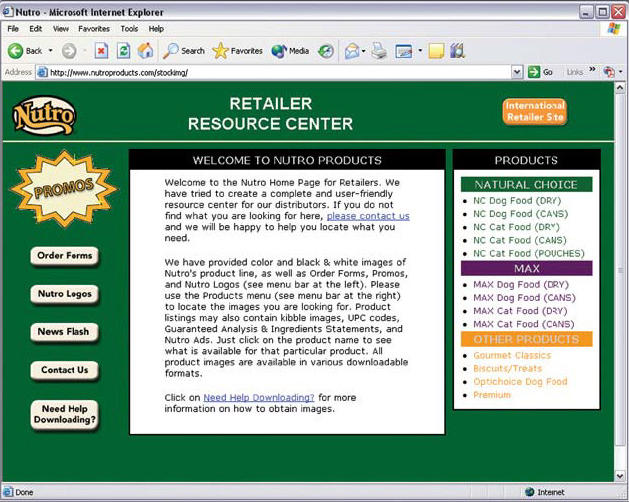
Task: Click the page icon in the address bar
Action: tap(42, 72)
